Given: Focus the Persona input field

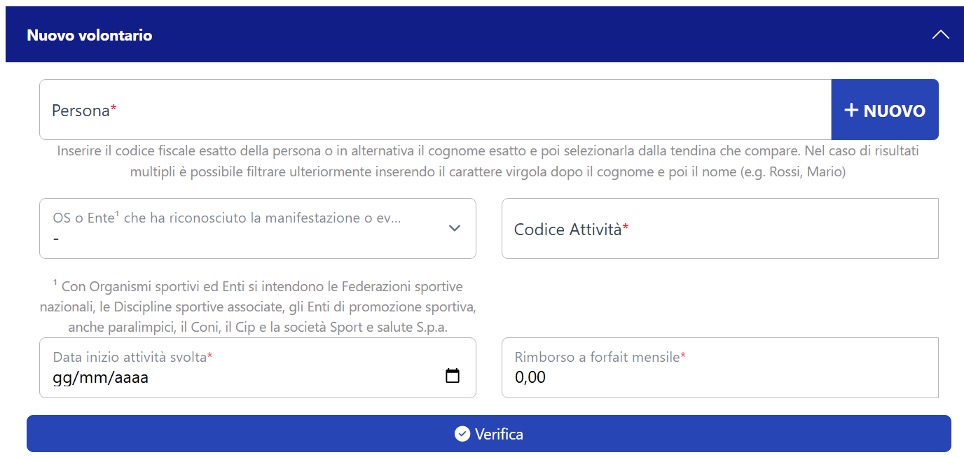Looking at the screenshot, I should pyautogui.click(x=435, y=109).
